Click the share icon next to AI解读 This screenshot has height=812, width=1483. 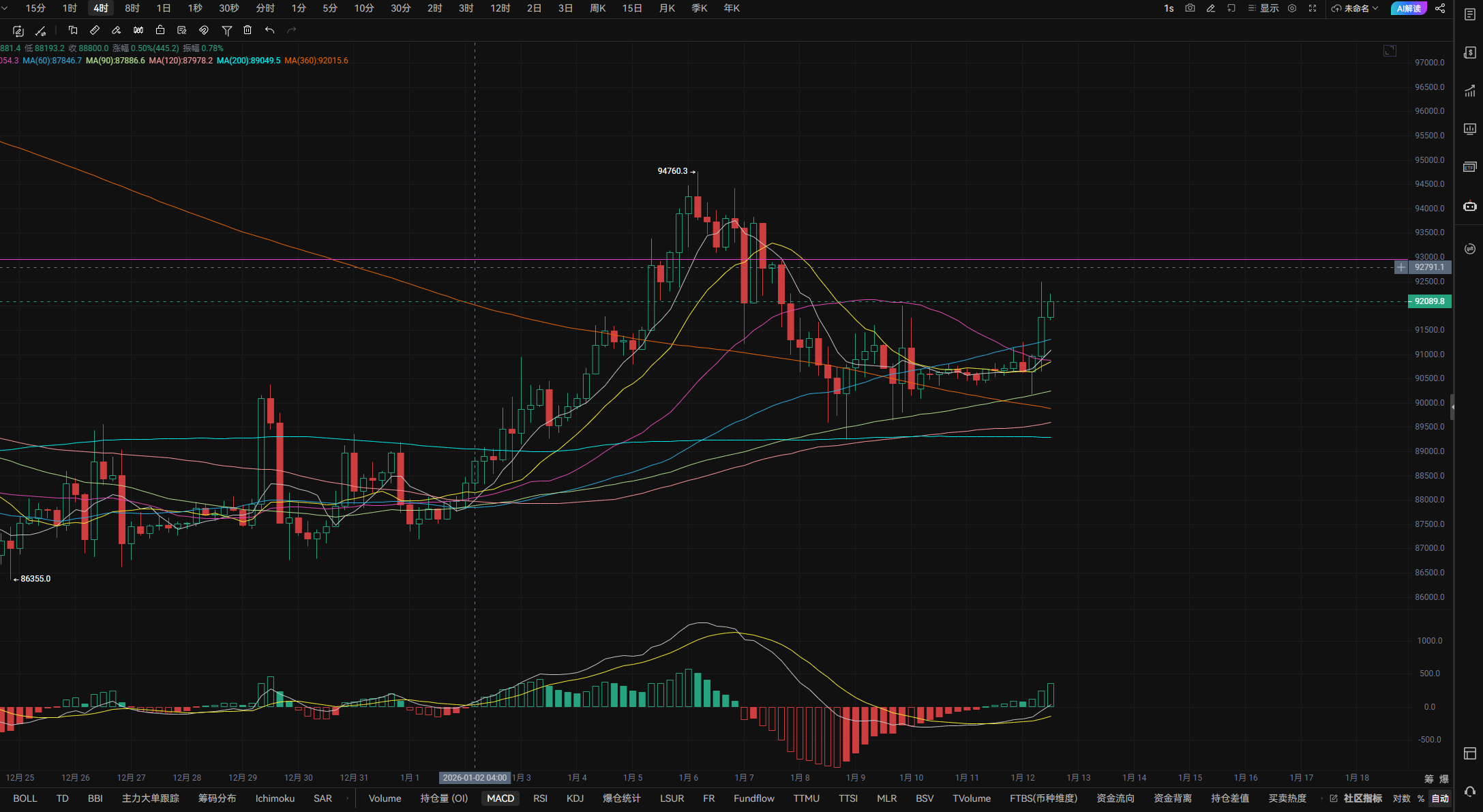[1440, 8]
